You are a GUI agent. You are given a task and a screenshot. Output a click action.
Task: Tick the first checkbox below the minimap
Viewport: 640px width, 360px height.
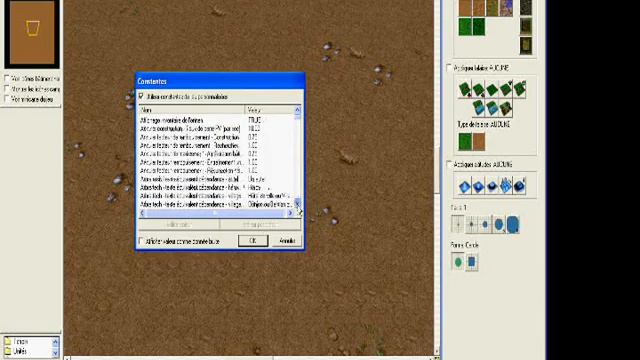pyautogui.click(x=7, y=78)
